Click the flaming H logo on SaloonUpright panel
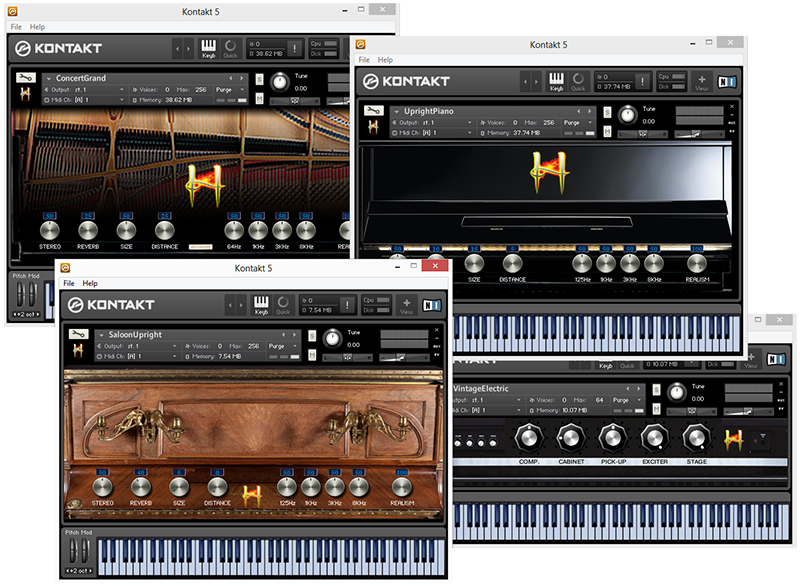 [252, 495]
